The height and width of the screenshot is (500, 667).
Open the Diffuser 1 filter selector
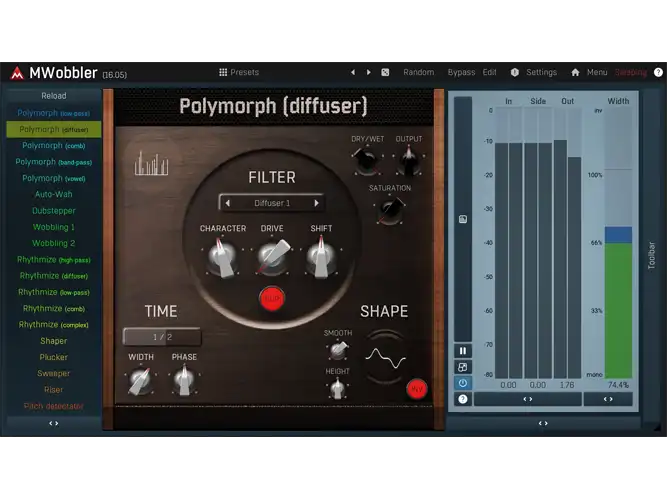coord(272,203)
